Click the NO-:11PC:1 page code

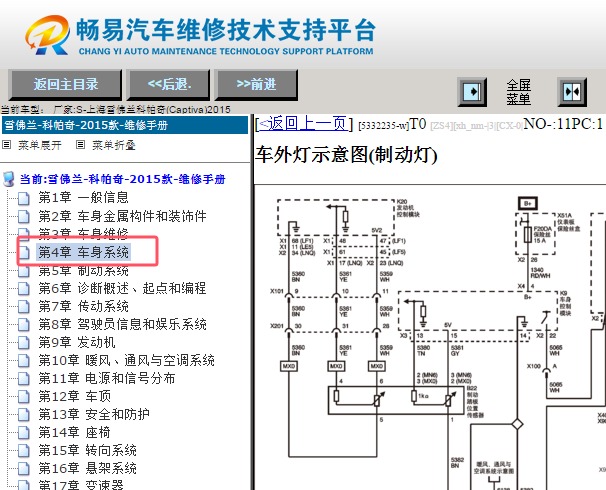pyautogui.click(x=563, y=124)
